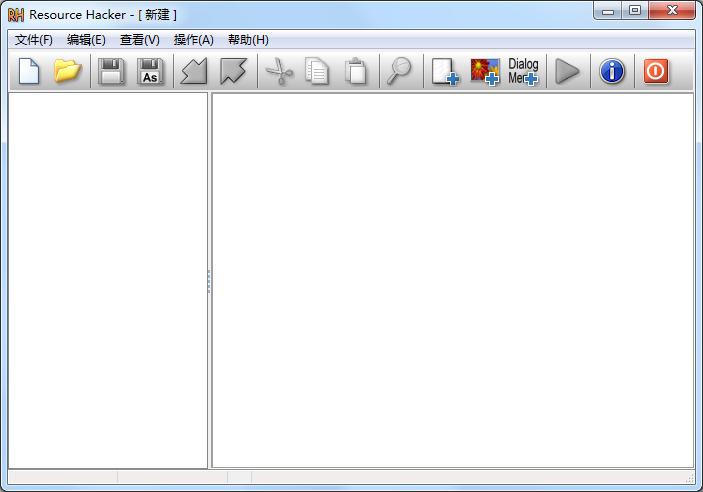703x492 pixels.
Task: Click the green-grey Play compile icon
Action: [x=567, y=71]
